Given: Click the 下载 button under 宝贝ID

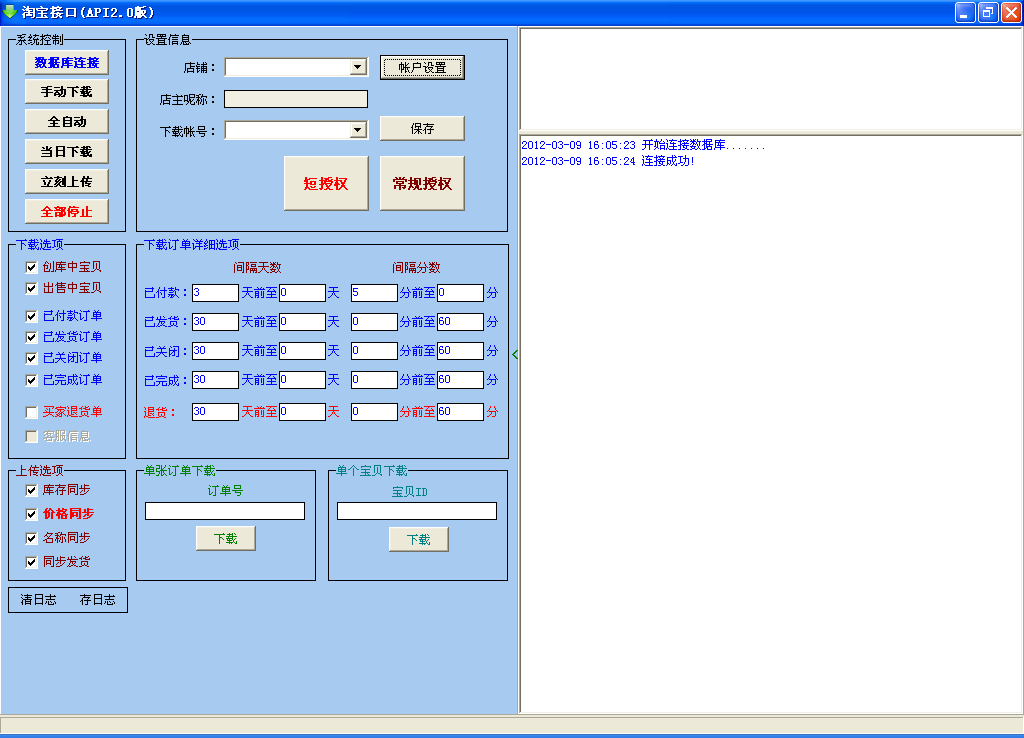Looking at the screenshot, I should click(x=418, y=539).
